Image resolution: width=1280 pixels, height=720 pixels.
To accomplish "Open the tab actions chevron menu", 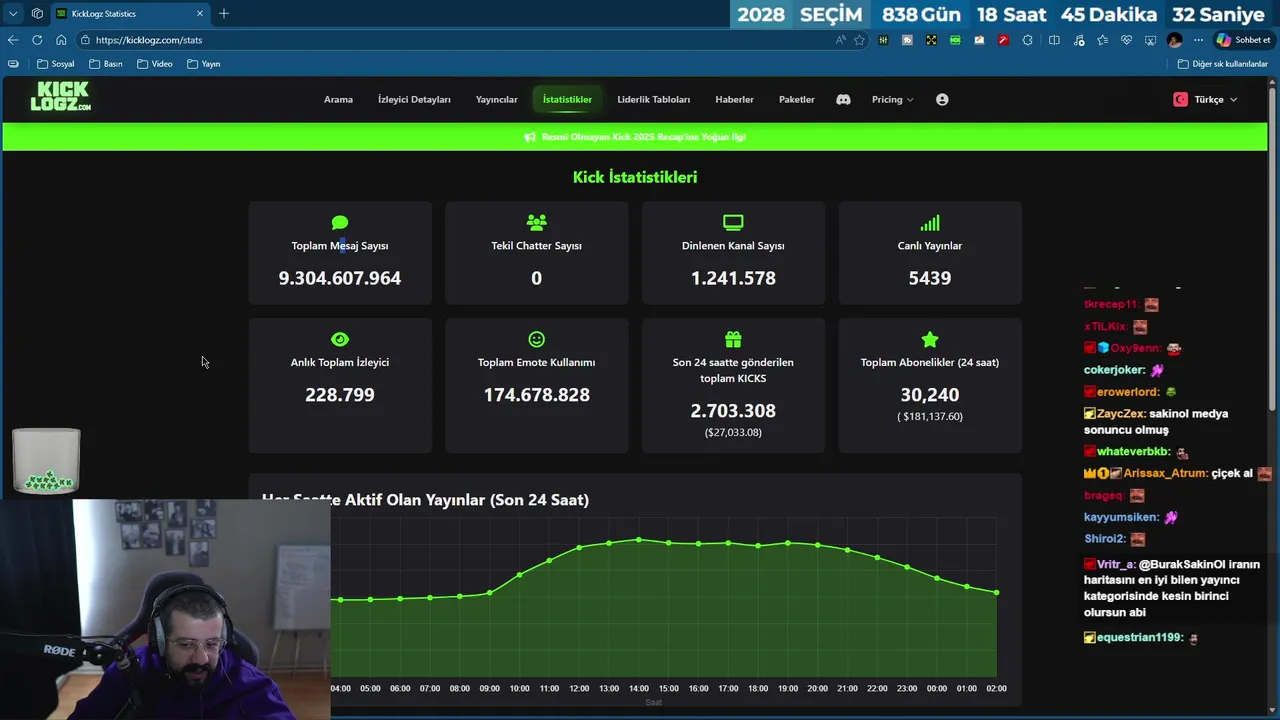I will pyautogui.click(x=13, y=13).
